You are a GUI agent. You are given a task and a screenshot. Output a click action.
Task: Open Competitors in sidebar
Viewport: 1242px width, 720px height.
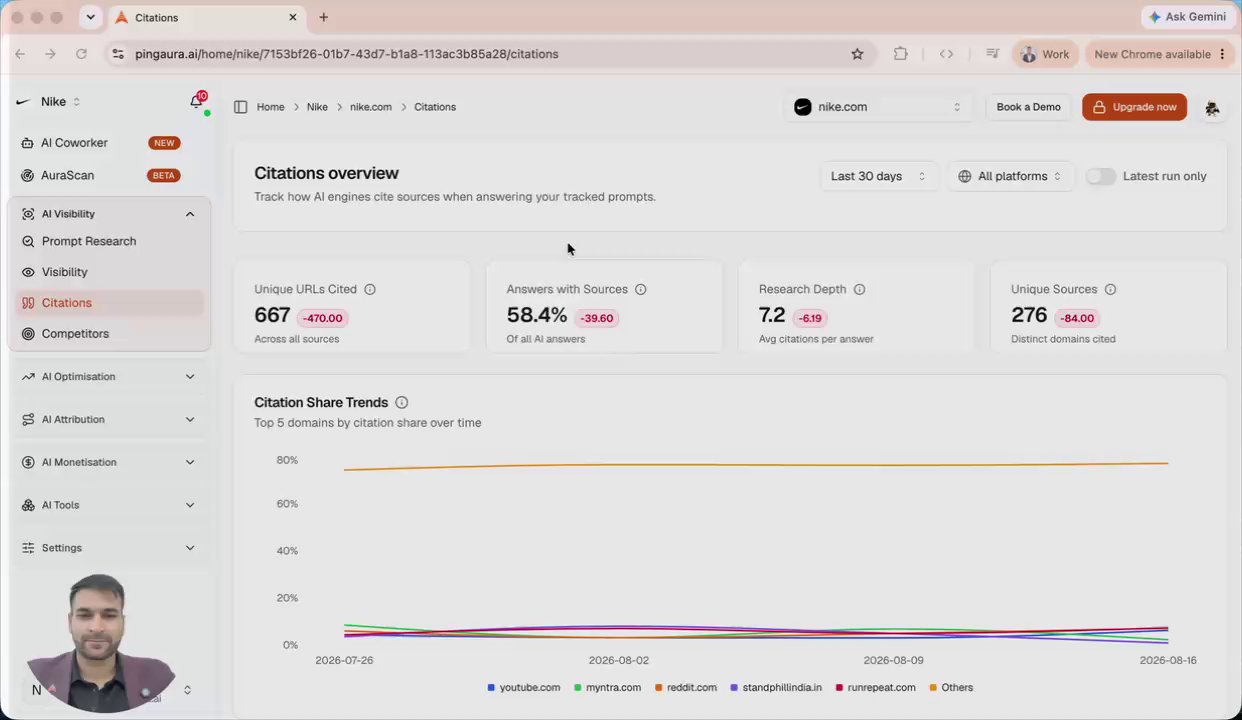108,334
